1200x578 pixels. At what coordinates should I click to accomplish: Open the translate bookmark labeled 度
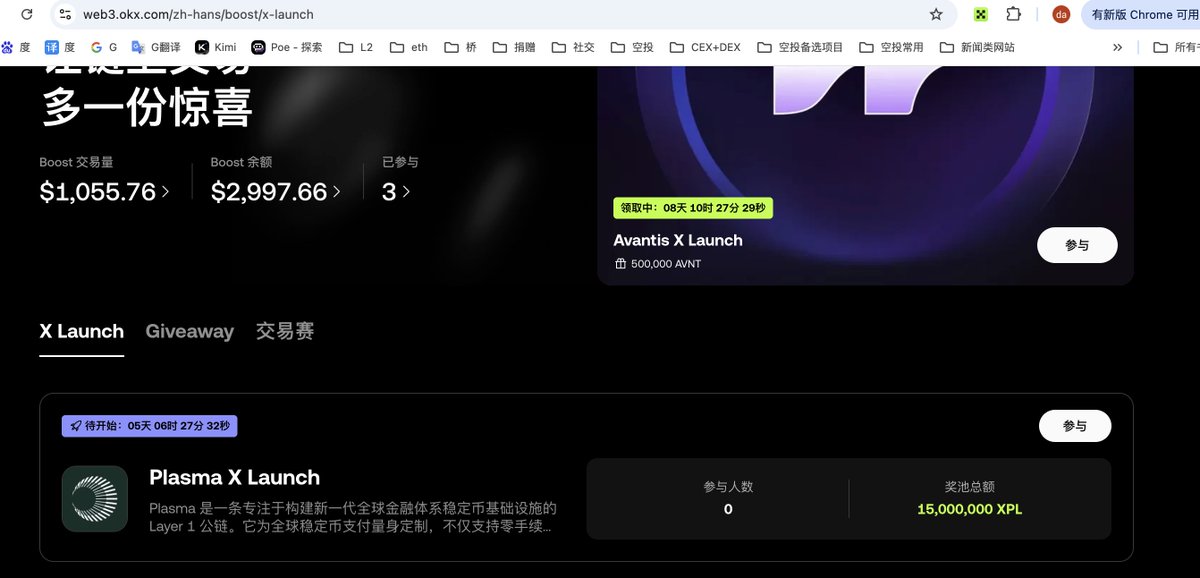pos(60,47)
